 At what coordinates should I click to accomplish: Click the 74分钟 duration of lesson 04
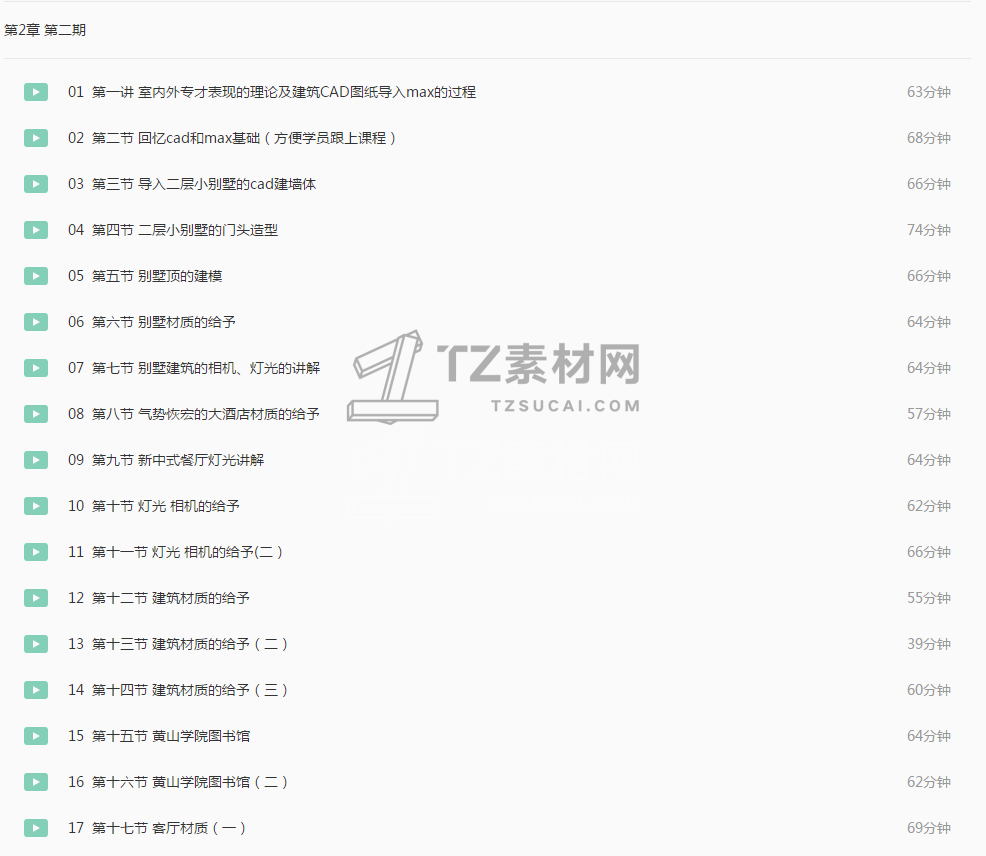click(928, 230)
